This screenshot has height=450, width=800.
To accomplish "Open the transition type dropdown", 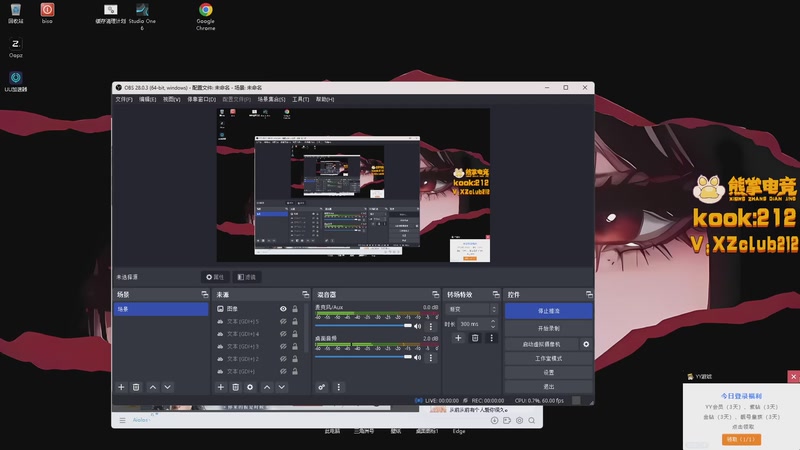I will 471,309.
